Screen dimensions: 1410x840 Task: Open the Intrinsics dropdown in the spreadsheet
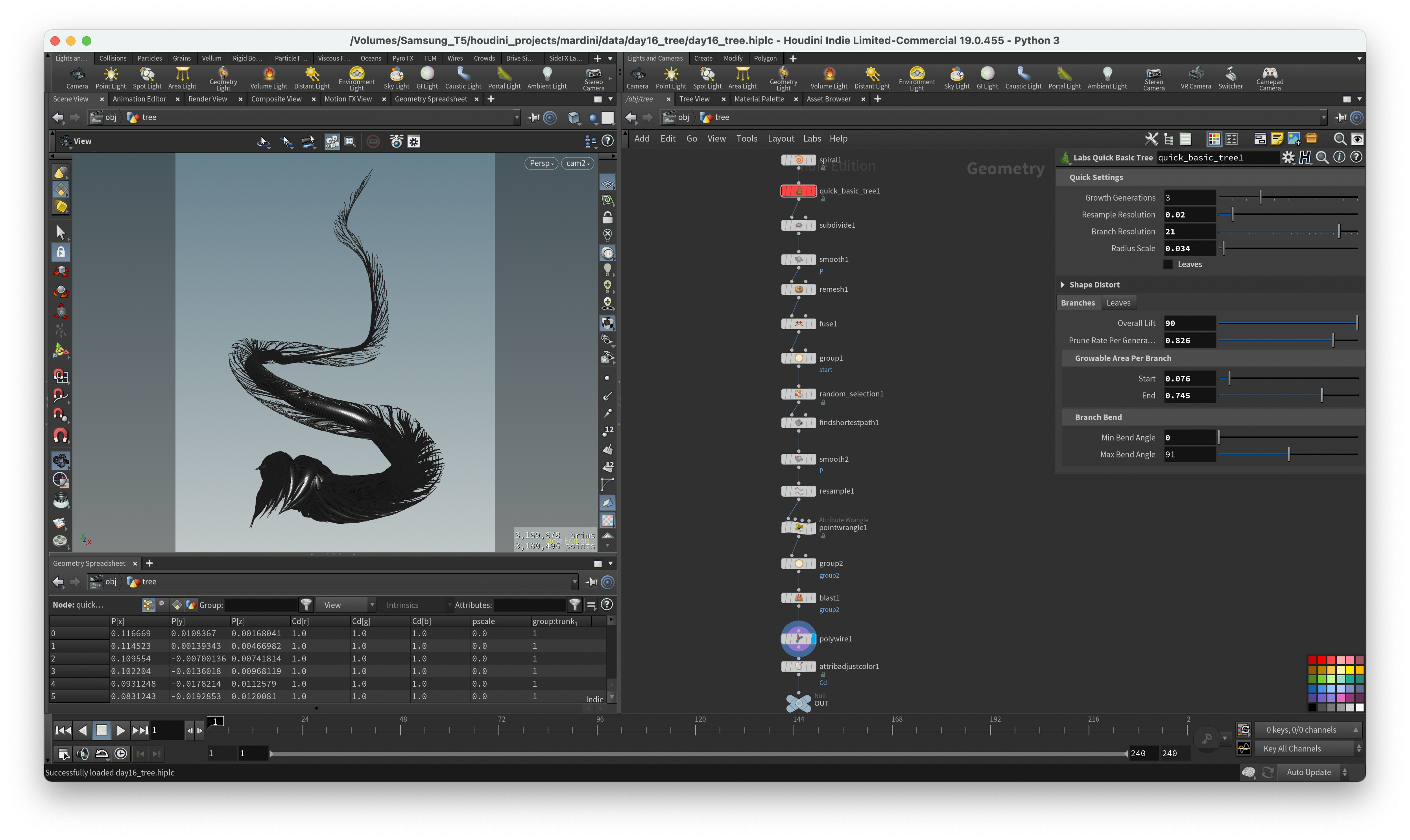[418, 605]
